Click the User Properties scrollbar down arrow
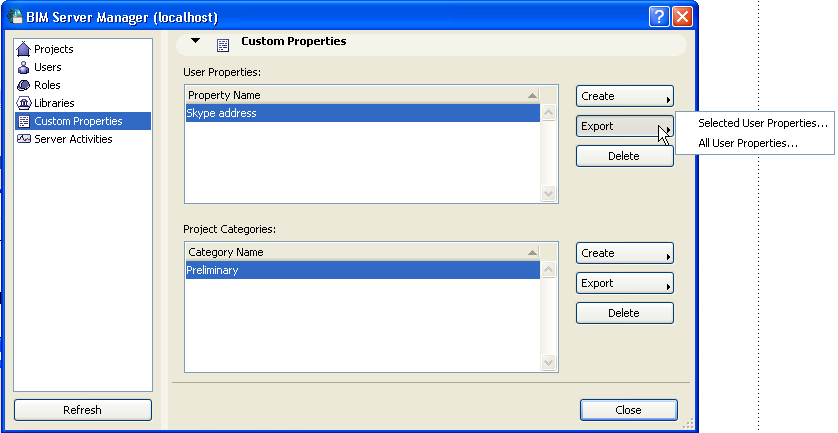The image size is (838, 433). pyautogui.click(x=548, y=194)
